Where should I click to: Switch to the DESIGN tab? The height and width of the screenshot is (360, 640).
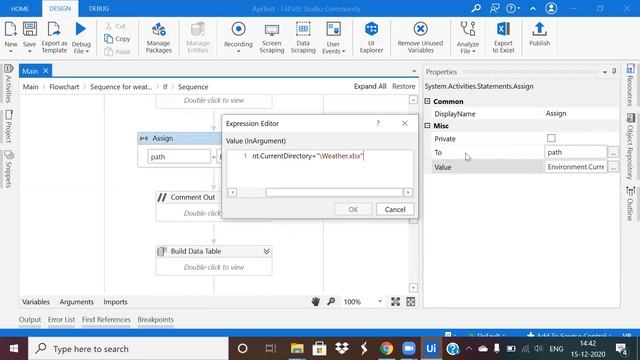click(60, 8)
